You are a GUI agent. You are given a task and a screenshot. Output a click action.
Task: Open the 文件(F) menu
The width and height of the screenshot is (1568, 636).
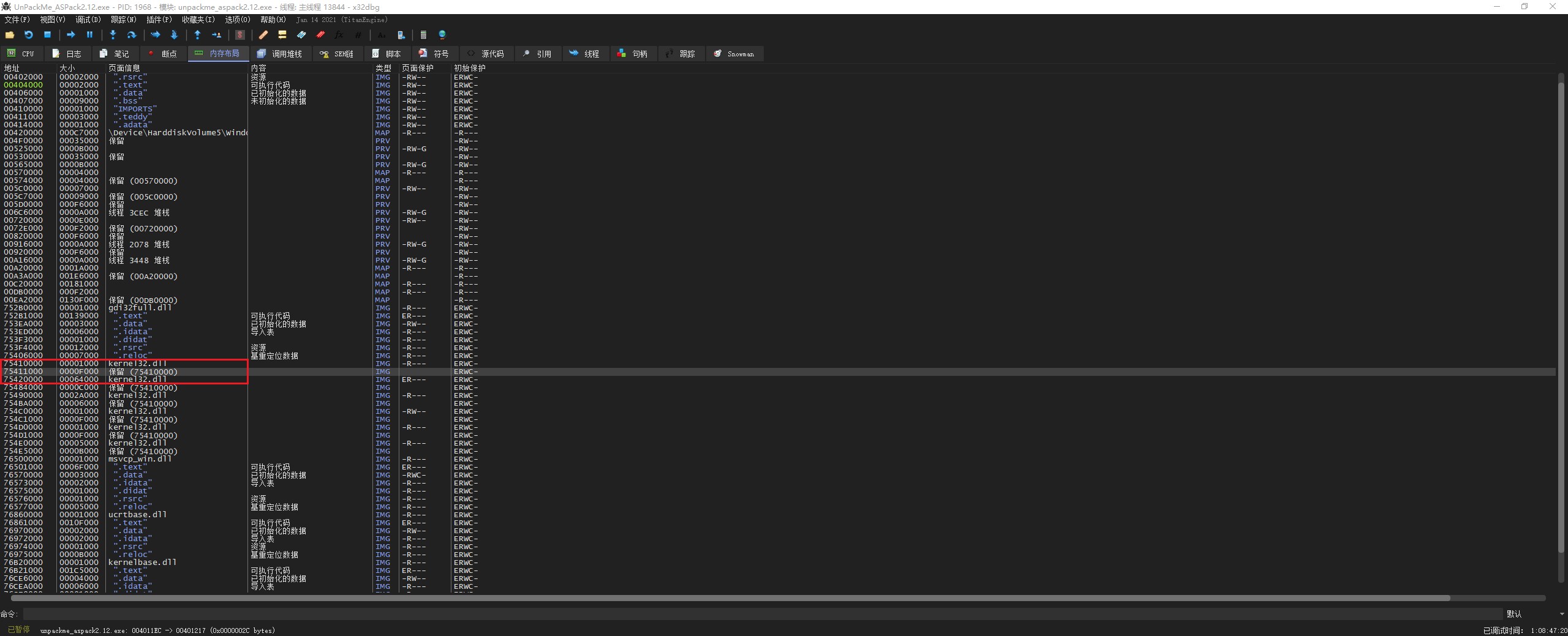pos(17,20)
